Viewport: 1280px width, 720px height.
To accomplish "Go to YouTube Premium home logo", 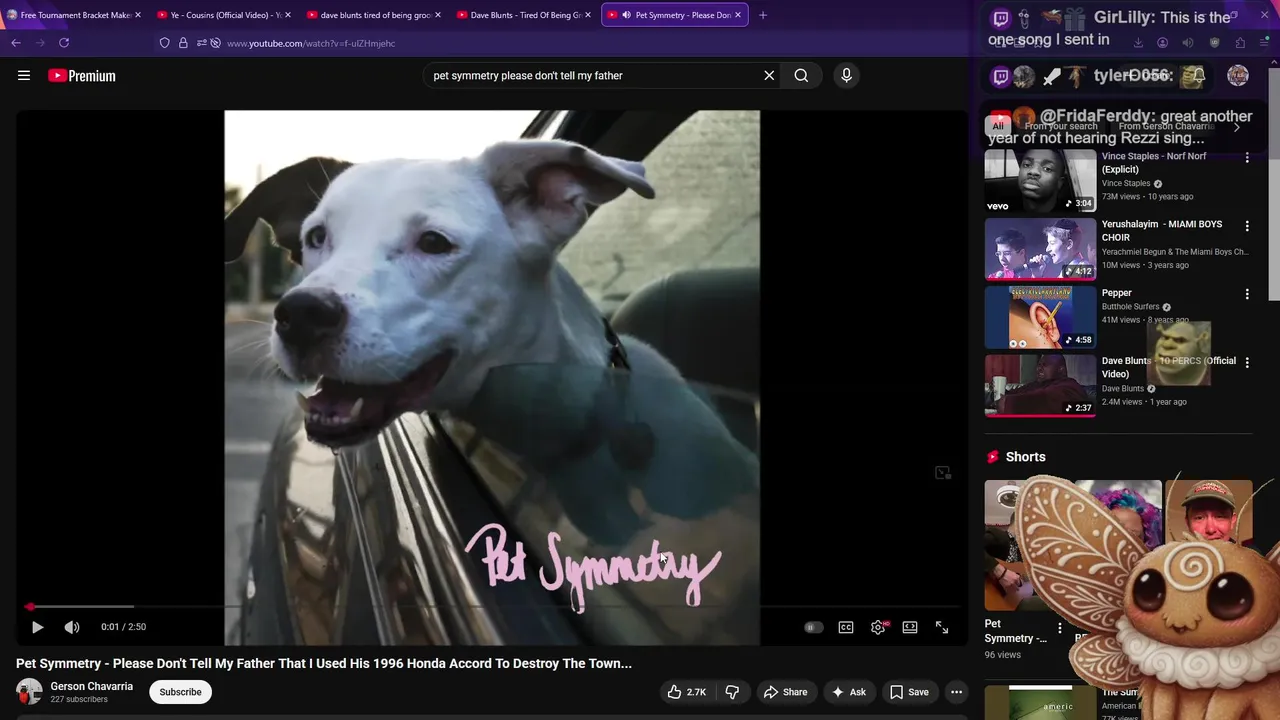I will point(82,75).
